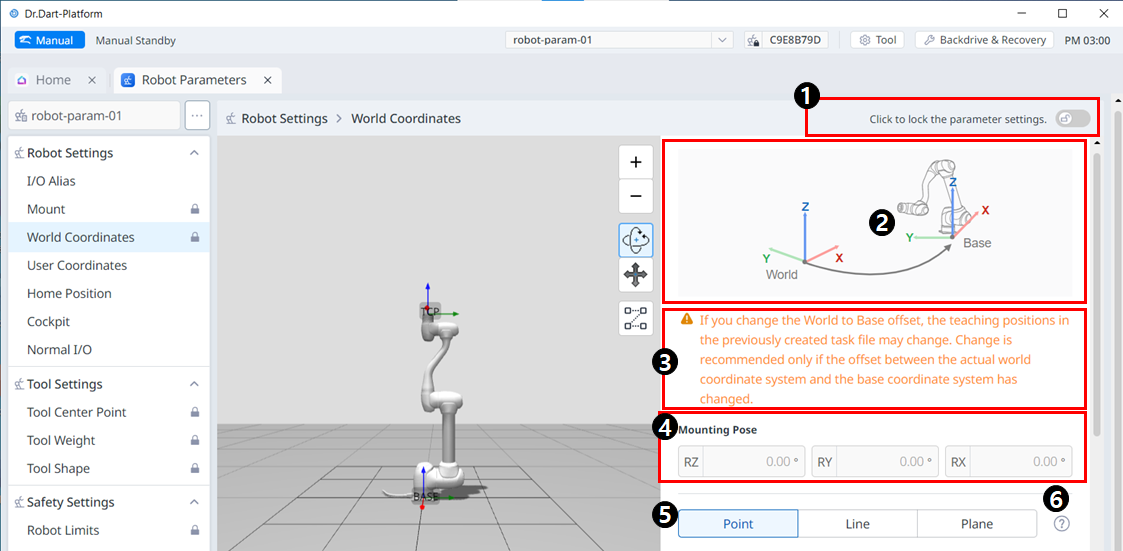The width and height of the screenshot is (1123, 551).
Task: Select the pan move view tool
Action: point(635,275)
